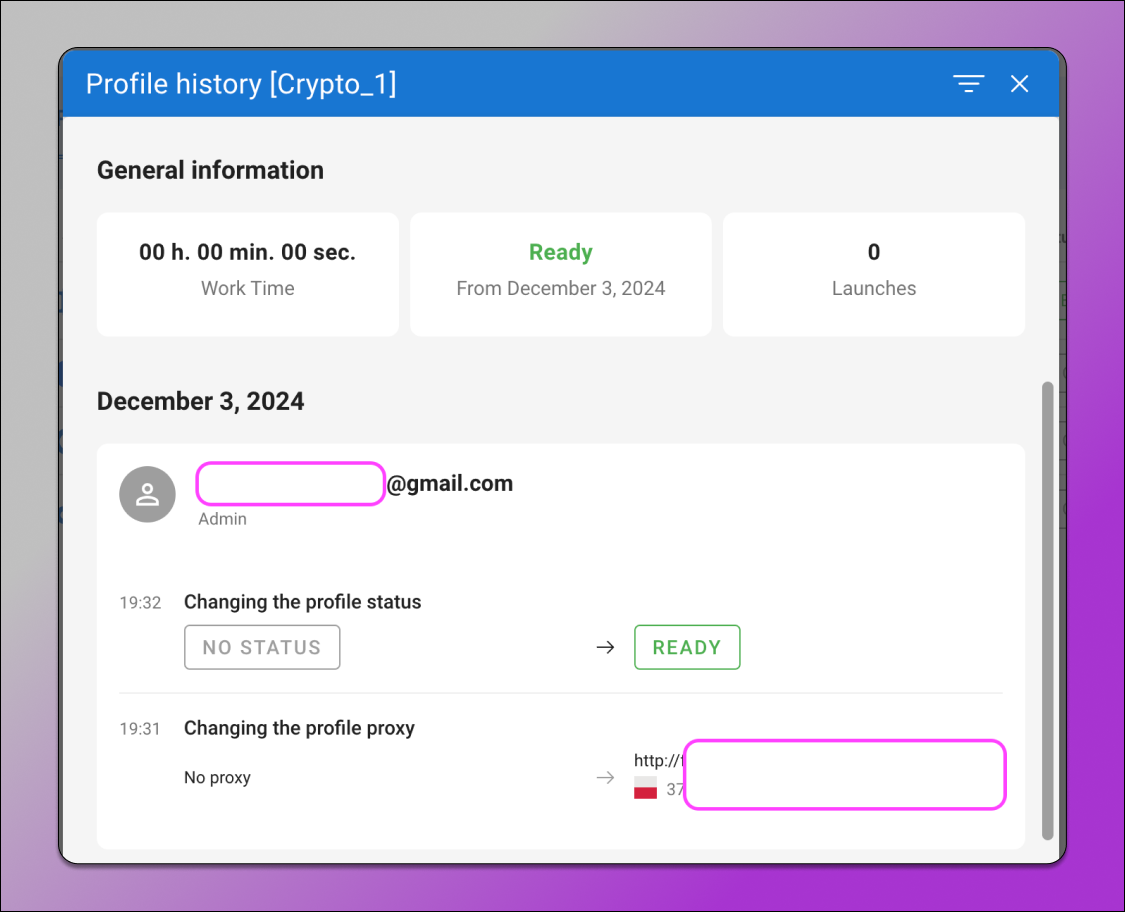
Task: Click the 'General information' heading
Action: pos(210,170)
